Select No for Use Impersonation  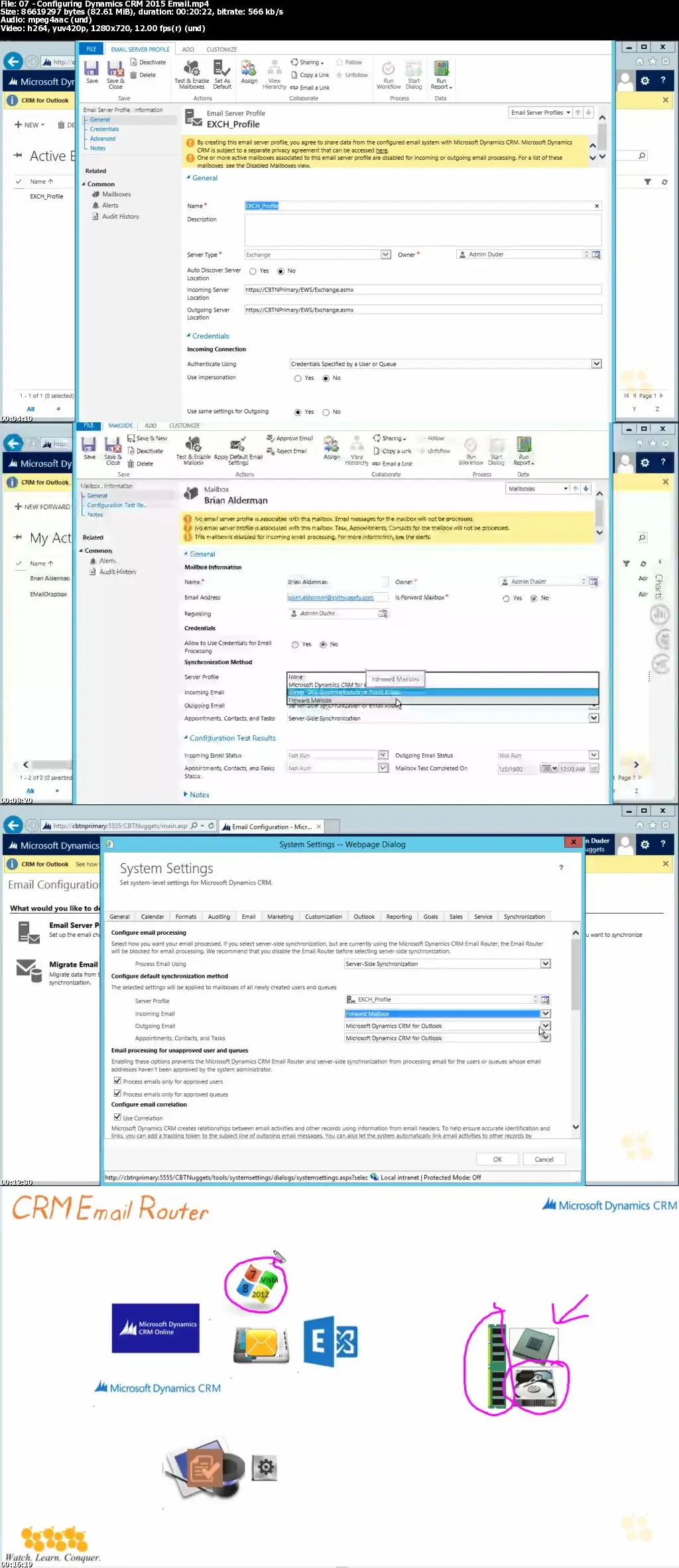click(x=326, y=379)
